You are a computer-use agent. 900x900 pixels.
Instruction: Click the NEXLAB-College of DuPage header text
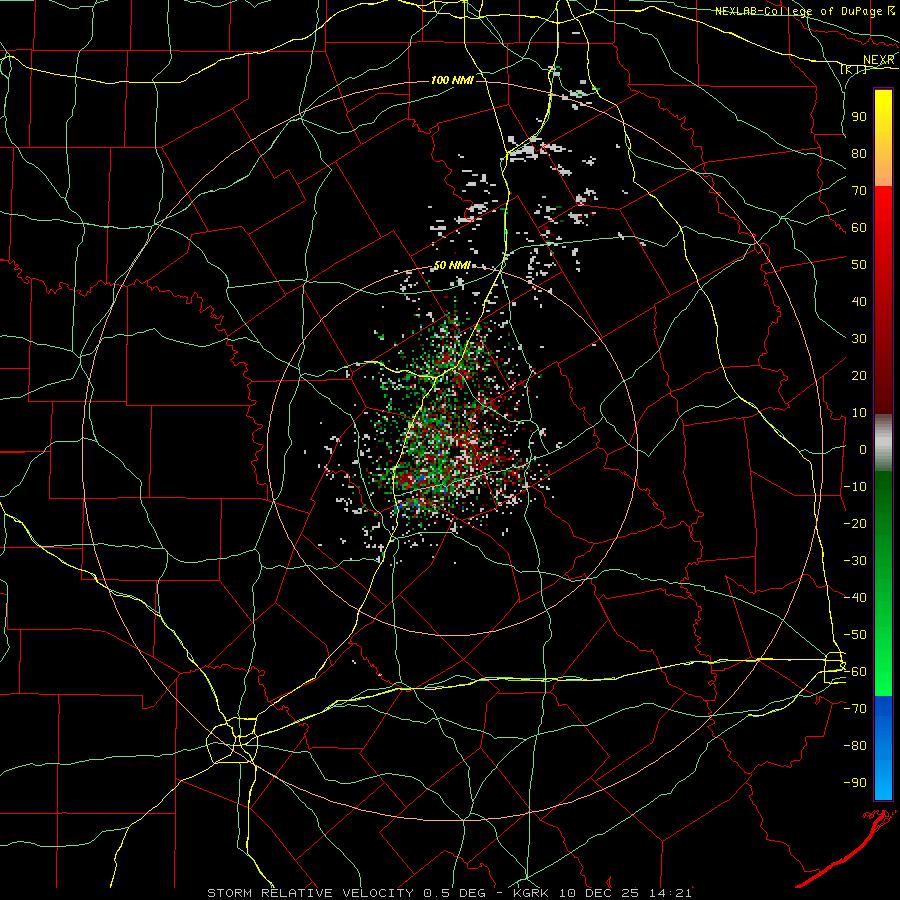[x=799, y=11]
